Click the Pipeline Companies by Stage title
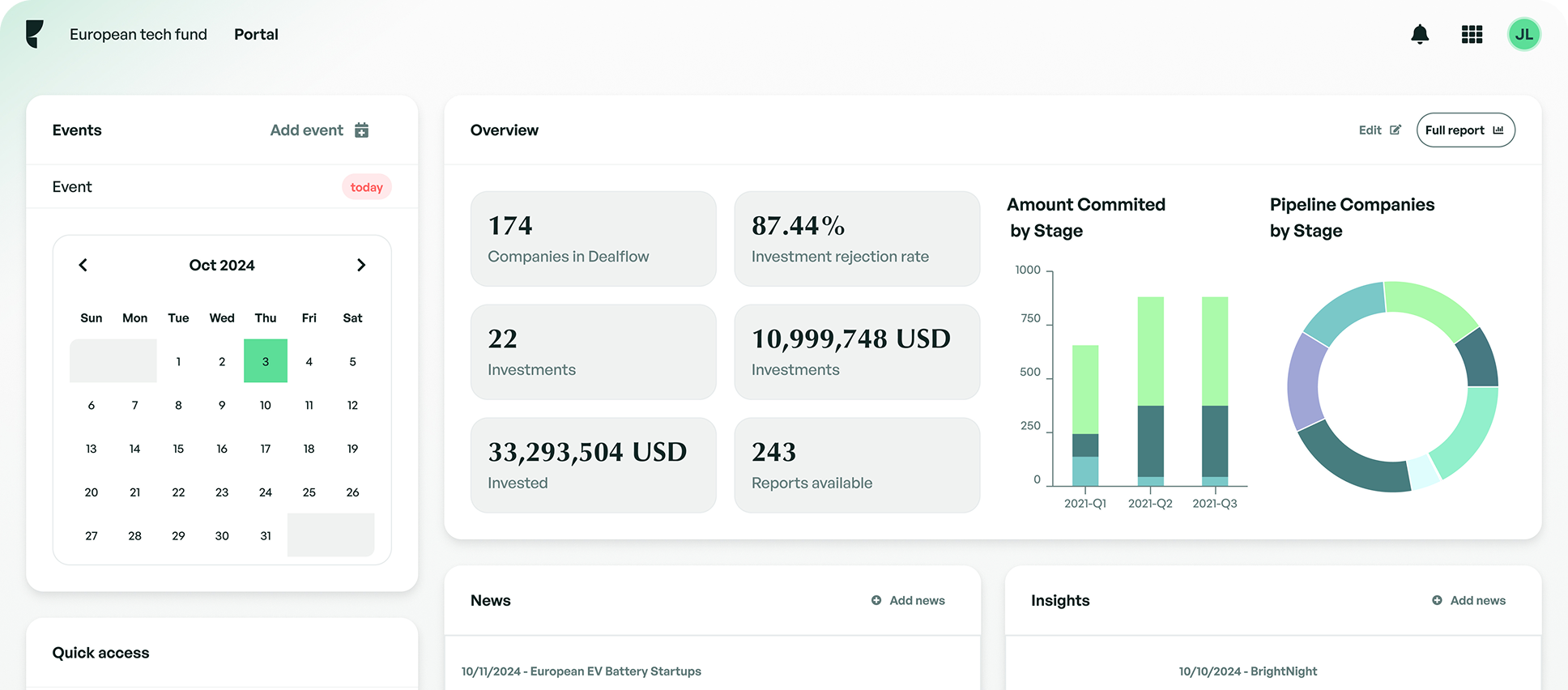 tap(1352, 218)
